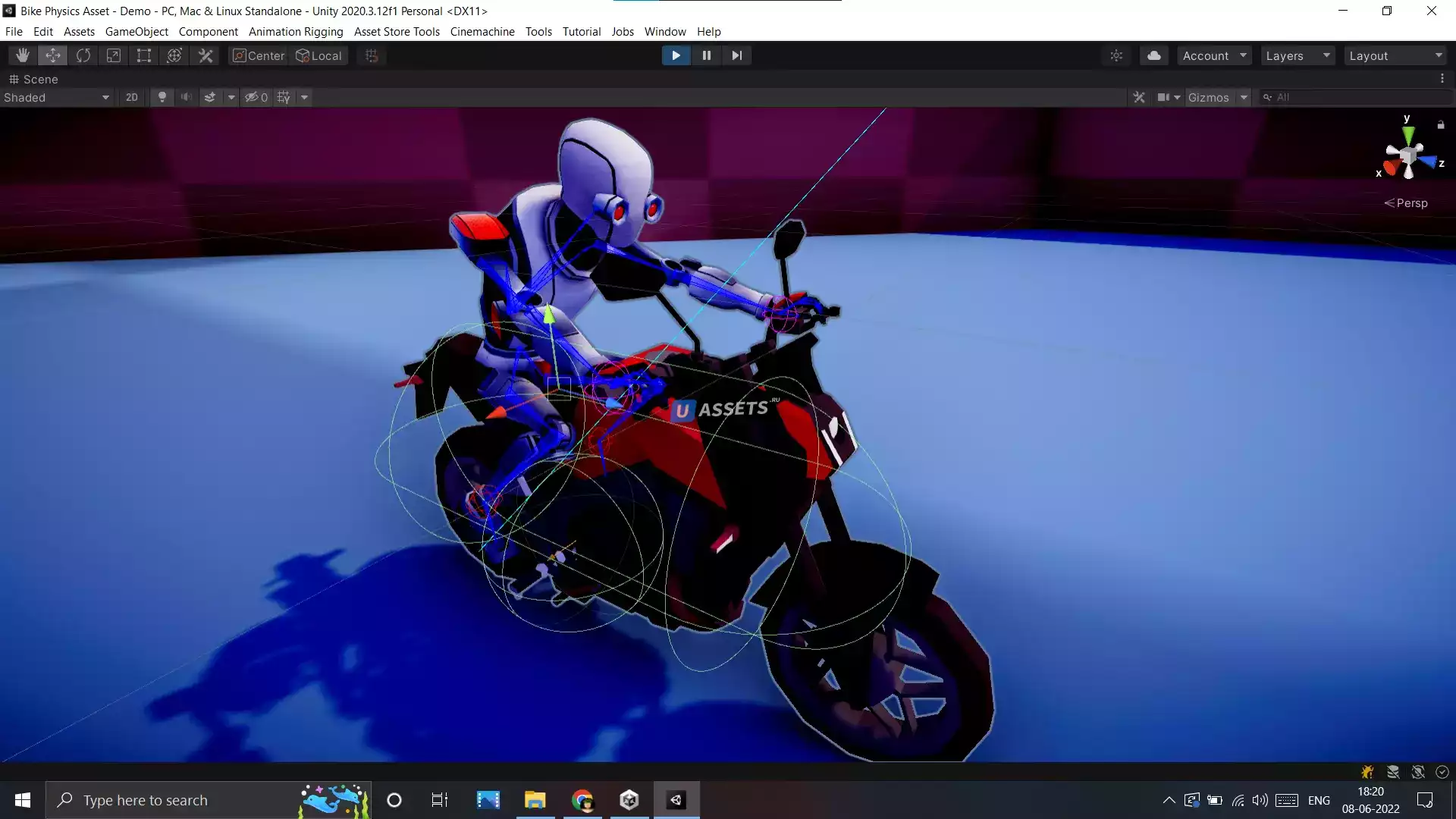
Task: Select the Scale tool
Action: tap(114, 55)
